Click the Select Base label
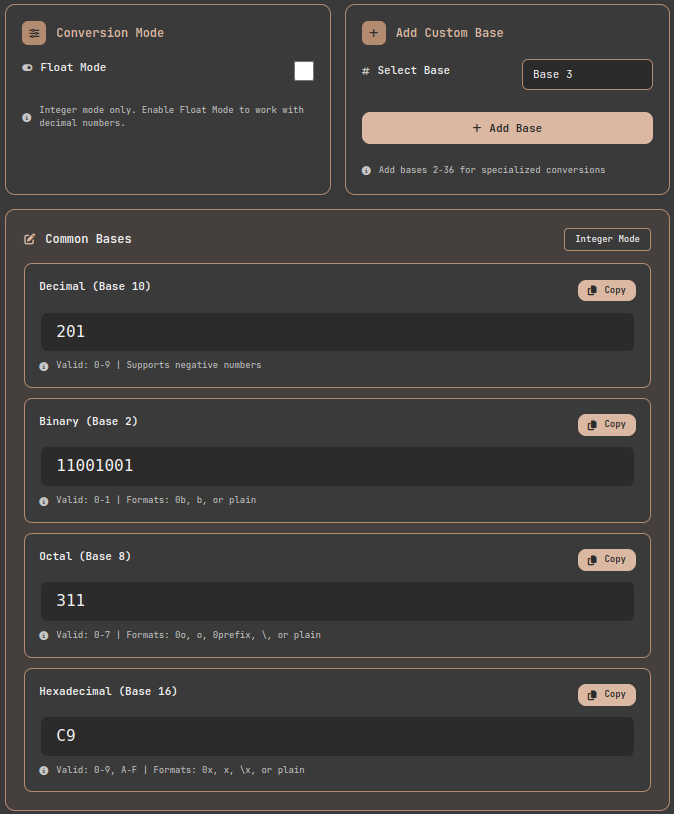Image resolution: width=674 pixels, height=814 pixels. pyautogui.click(x=413, y=71)
